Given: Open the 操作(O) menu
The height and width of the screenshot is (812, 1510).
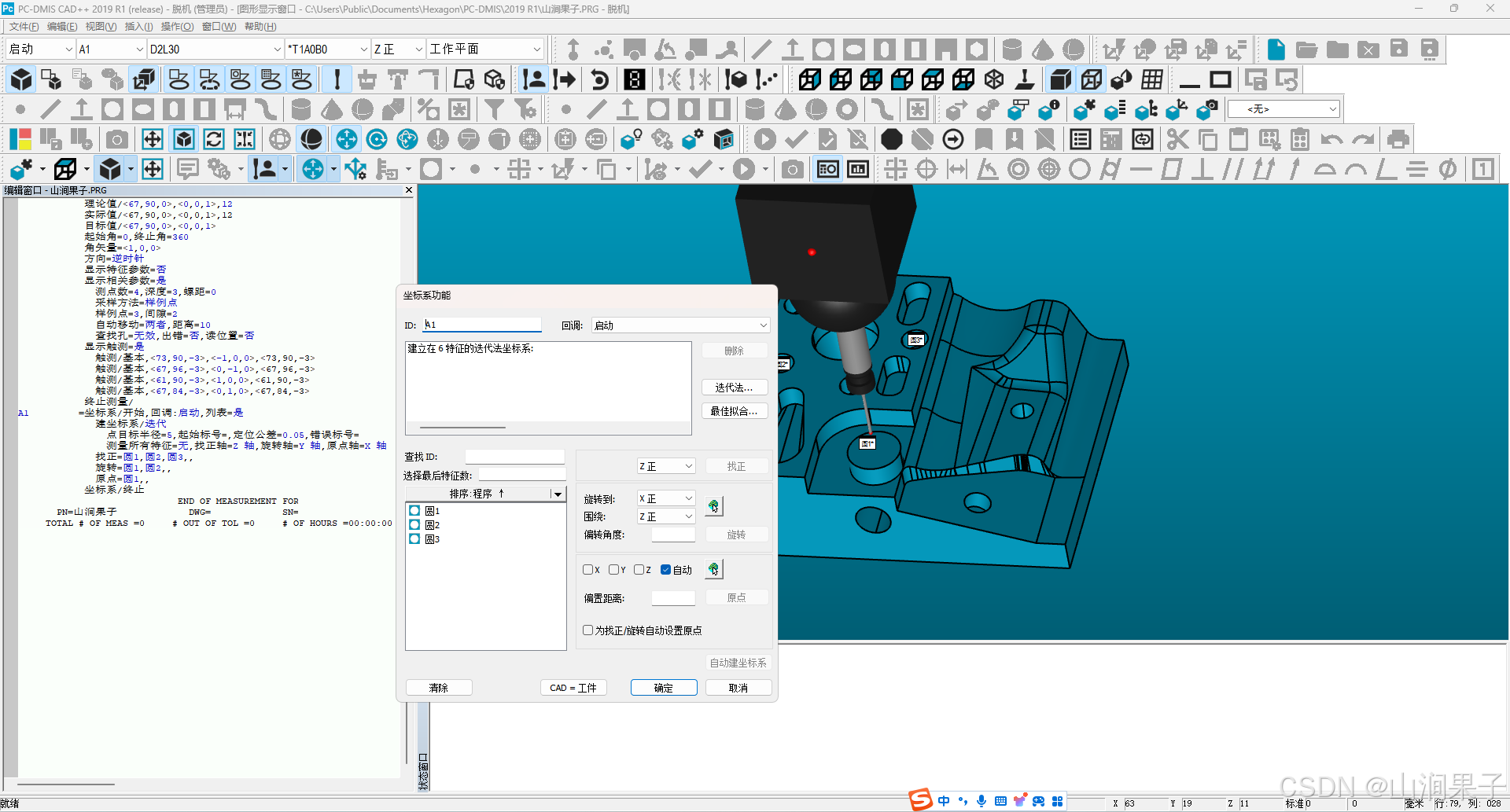Looking at the screenshot, I should (x=177, y=27).
